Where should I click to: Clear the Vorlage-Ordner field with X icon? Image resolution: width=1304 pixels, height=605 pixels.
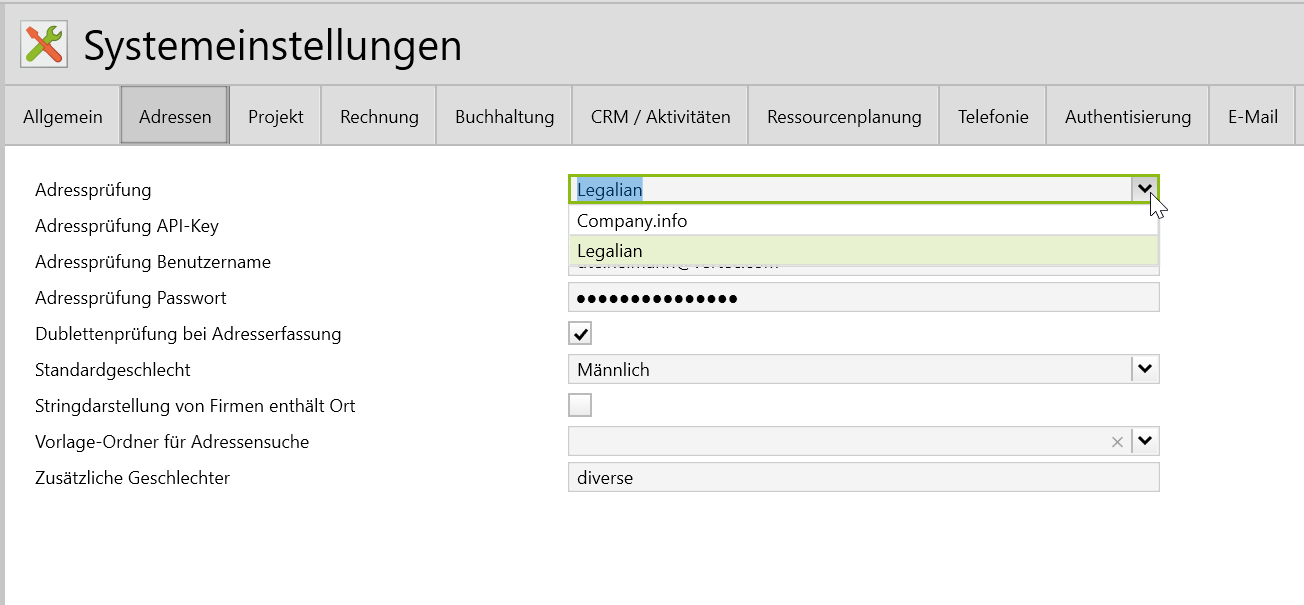pyautogui.click(x=1117, y=442)
